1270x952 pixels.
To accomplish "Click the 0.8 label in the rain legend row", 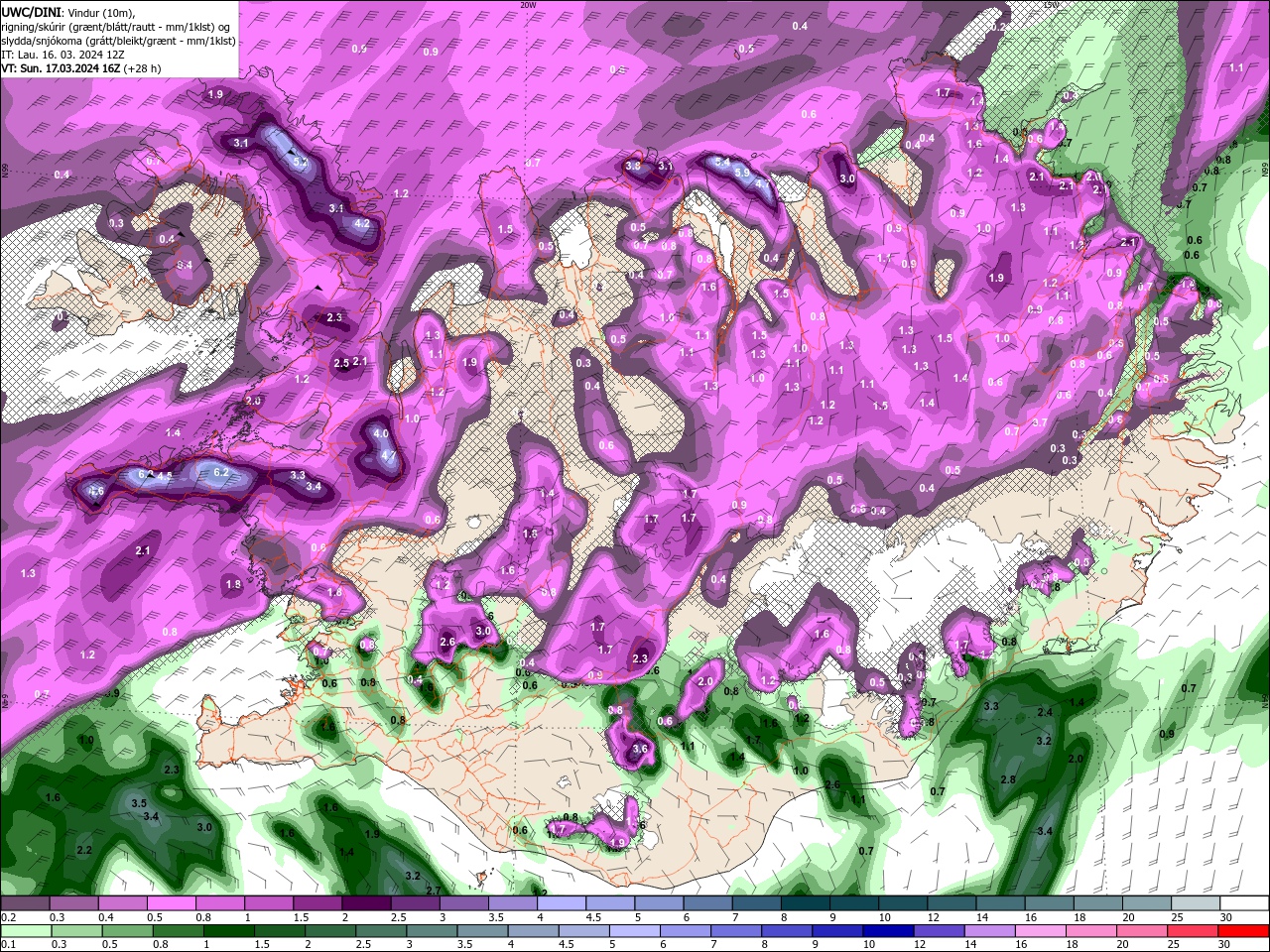I will click(160, 945).
